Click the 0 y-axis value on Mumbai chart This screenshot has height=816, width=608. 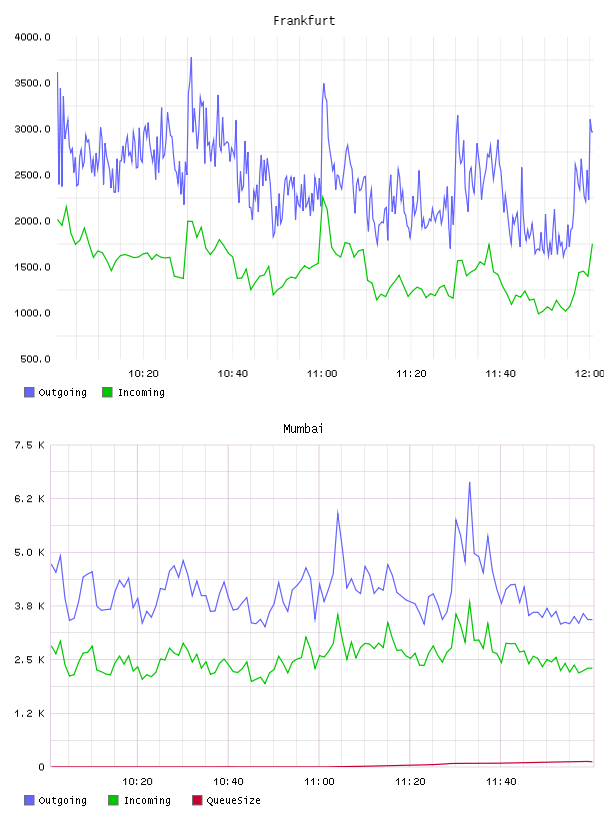[x=41, y=767]
